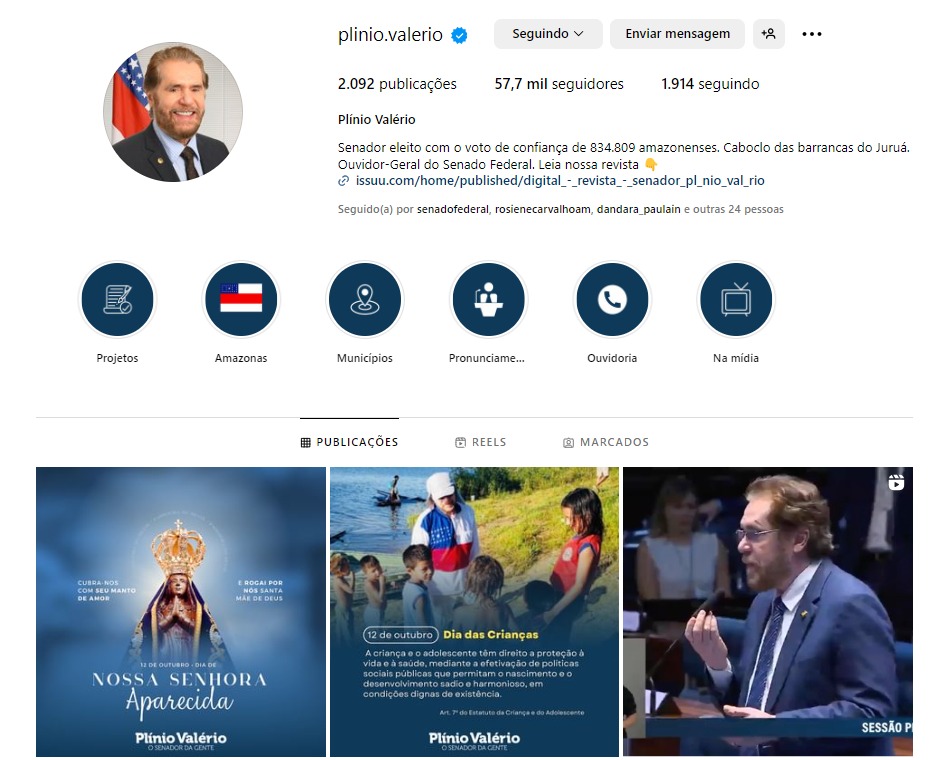Viewport: 939px width, 760px height.
Task: Click Enviar mensagem button
Action: 677,34
